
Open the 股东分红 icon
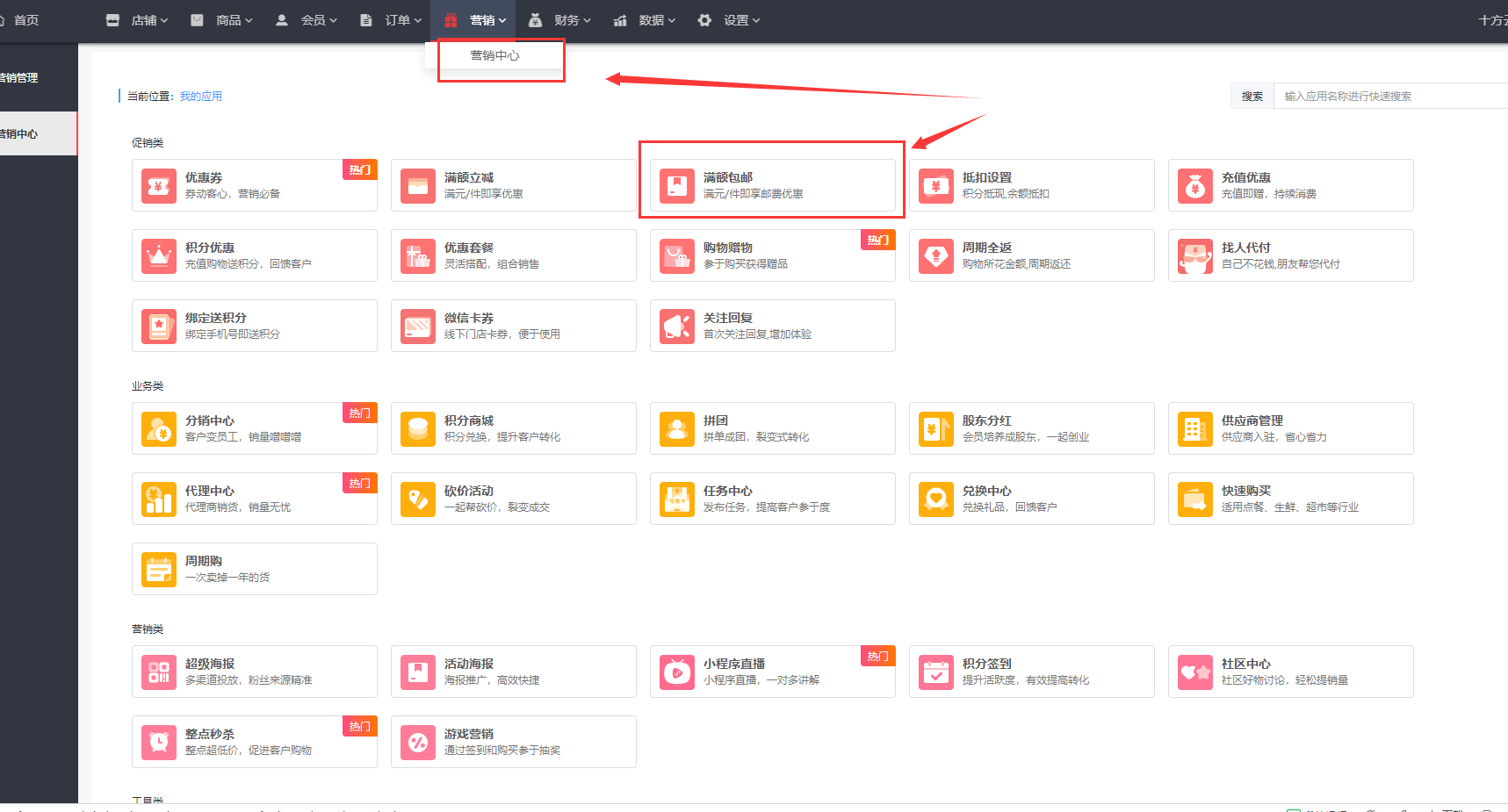pos(936,428)
